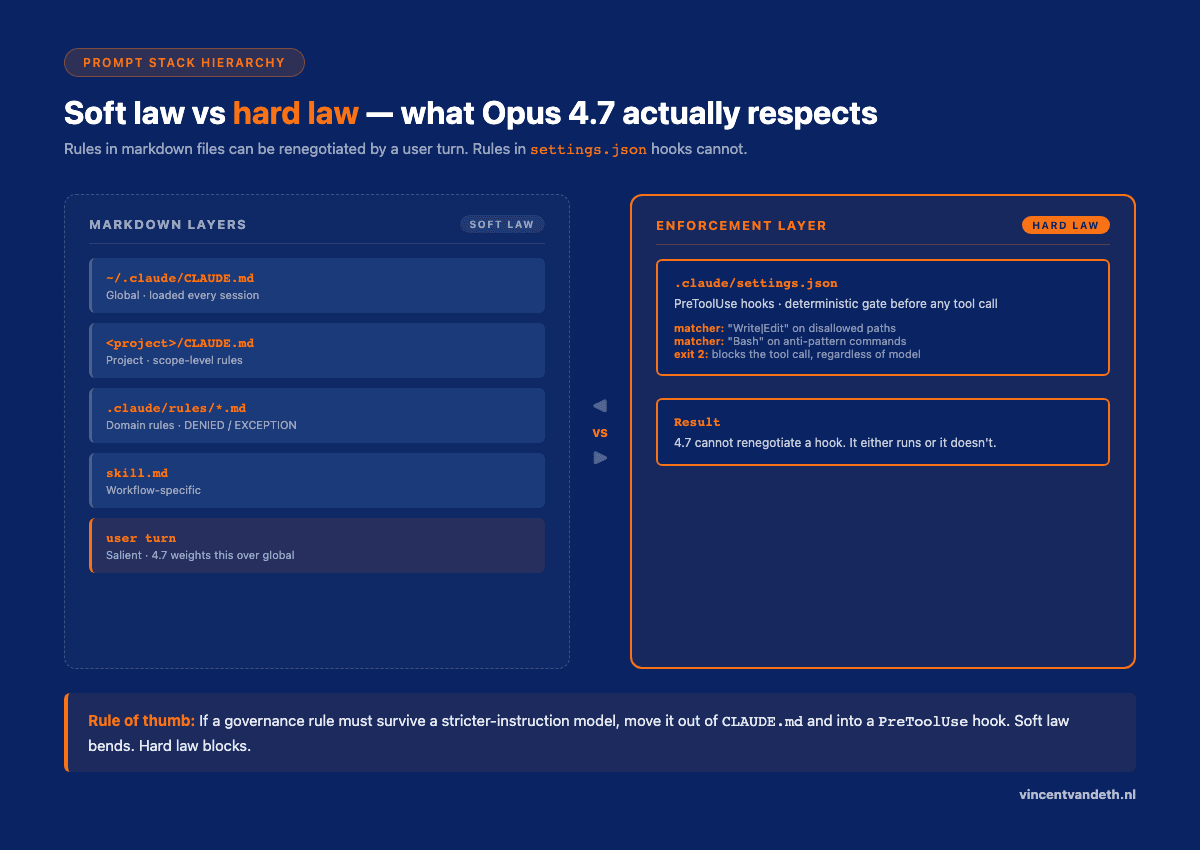Select the MARKDOWN LAYERS panel header
Image resolution: width=1200 pixels, height=850 pixels.
(167, 224)
